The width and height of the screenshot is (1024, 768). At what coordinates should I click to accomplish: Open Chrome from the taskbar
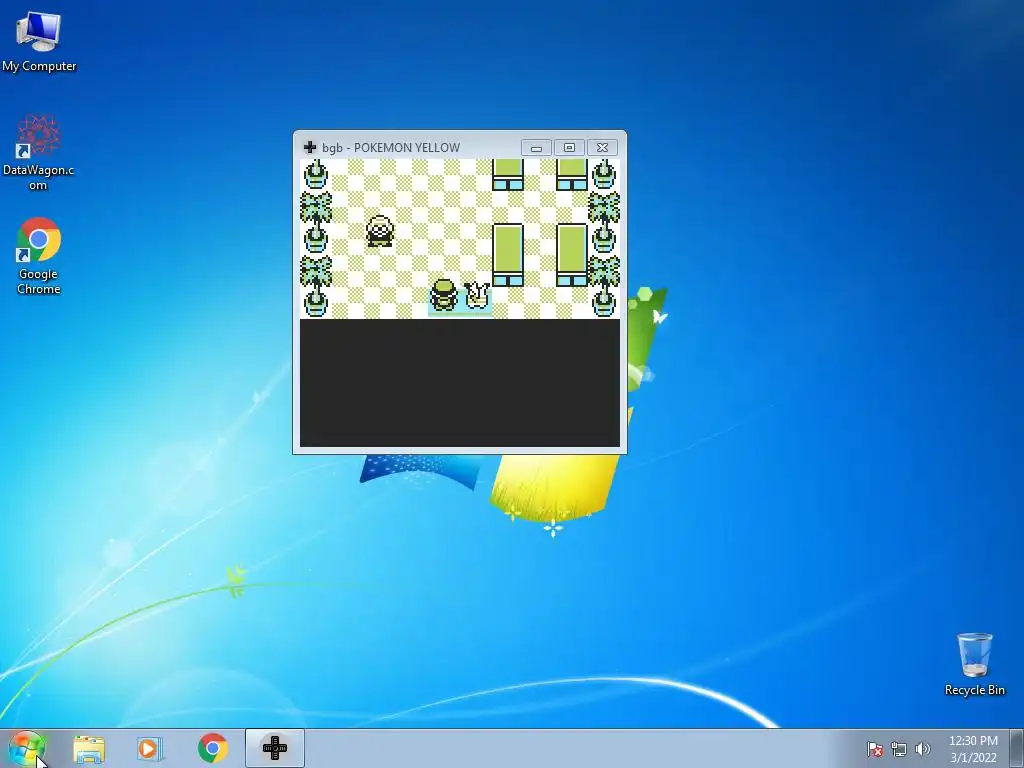[212, 748]
